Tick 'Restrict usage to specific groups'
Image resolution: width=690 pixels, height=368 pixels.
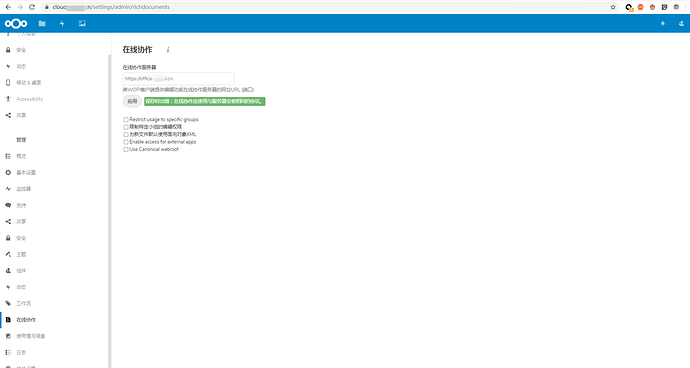click(x=126, y=120)
